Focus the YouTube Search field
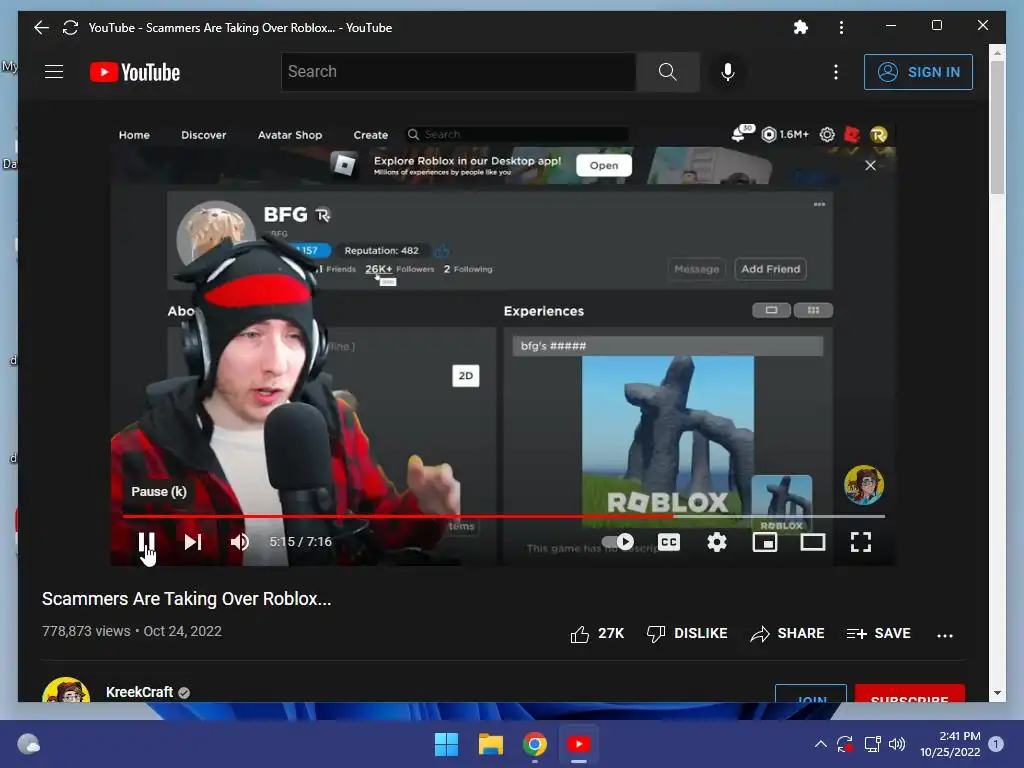The height and width of the screenshot is (768, 1024). coord(458,72)
